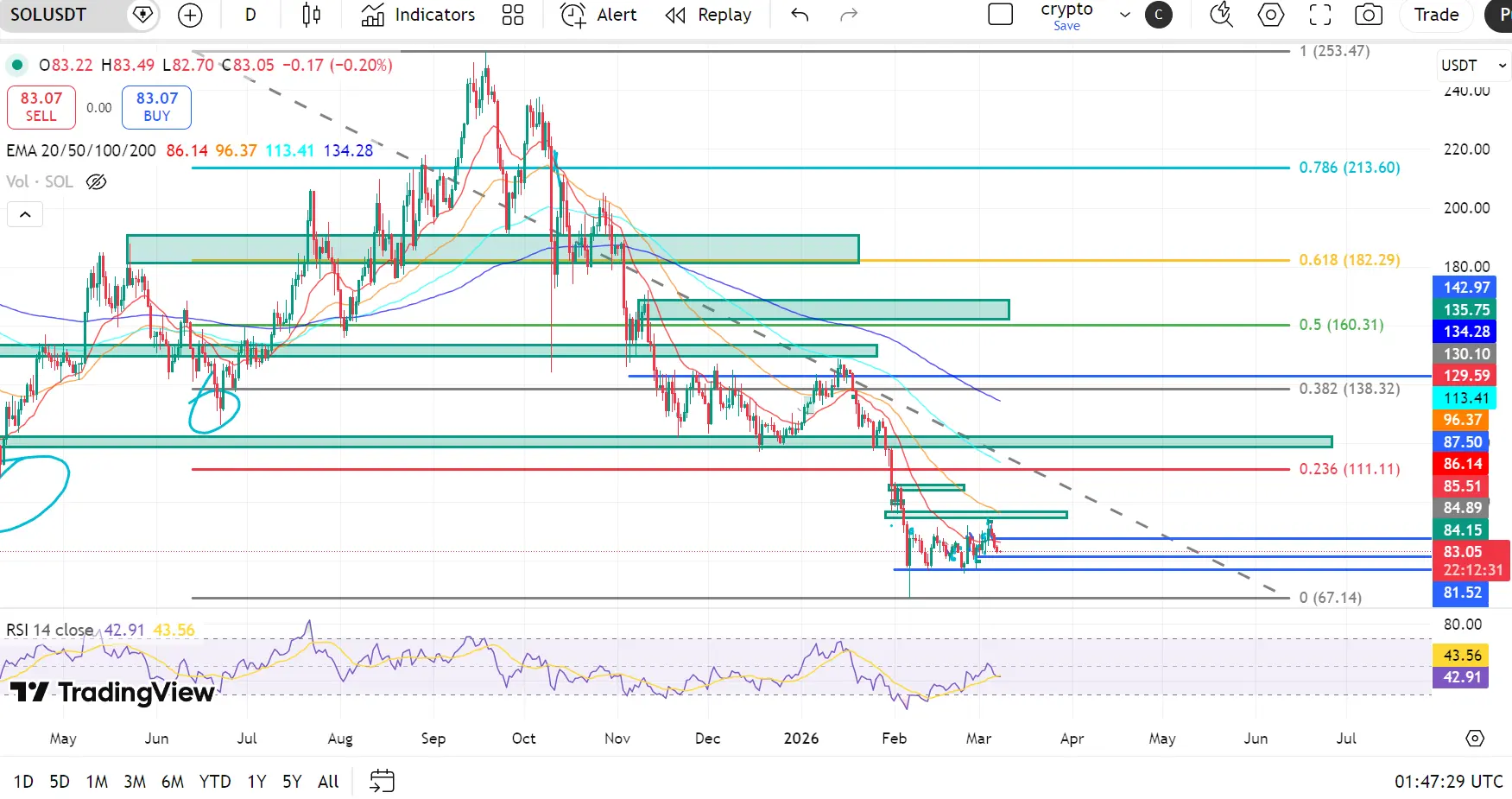Image resolution: width=1512 pixels, height=799 pixels.
Task: Click the 83.05 current price label
Action: 1471,561
